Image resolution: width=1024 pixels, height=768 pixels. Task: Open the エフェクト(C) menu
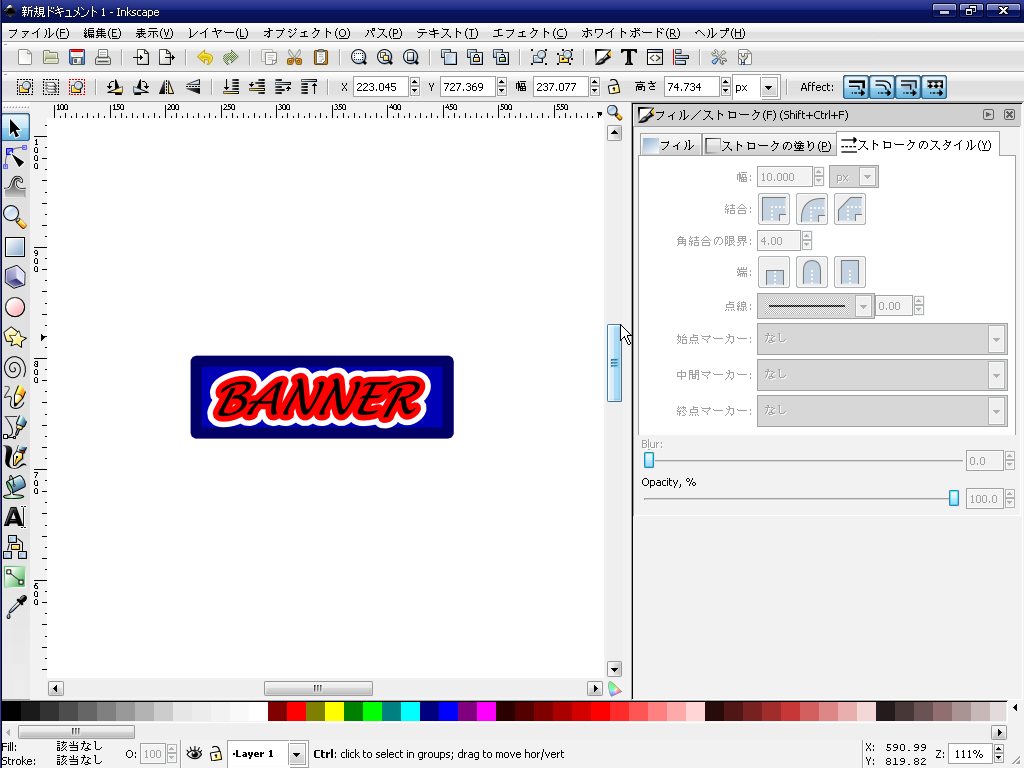[x=529, y=33]
